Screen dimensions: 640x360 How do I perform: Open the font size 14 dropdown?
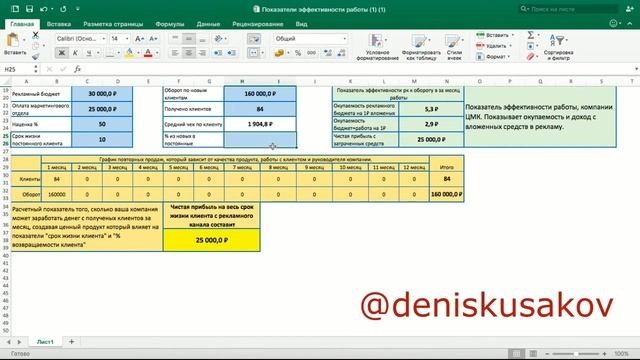pos(127,39)
